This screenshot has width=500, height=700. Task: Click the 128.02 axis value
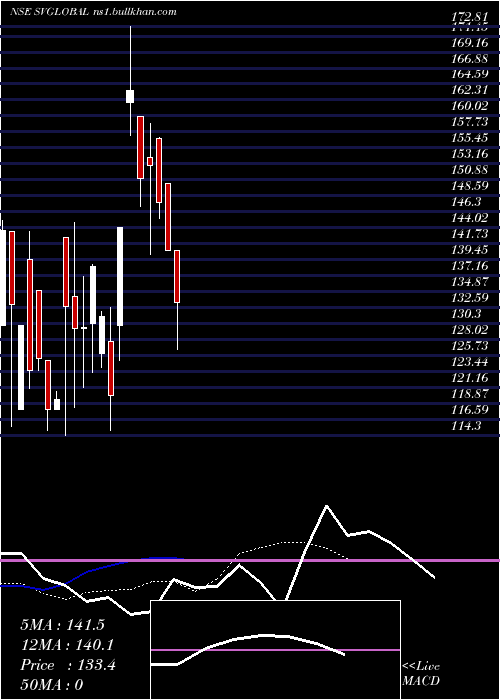[x=470, y=330]
